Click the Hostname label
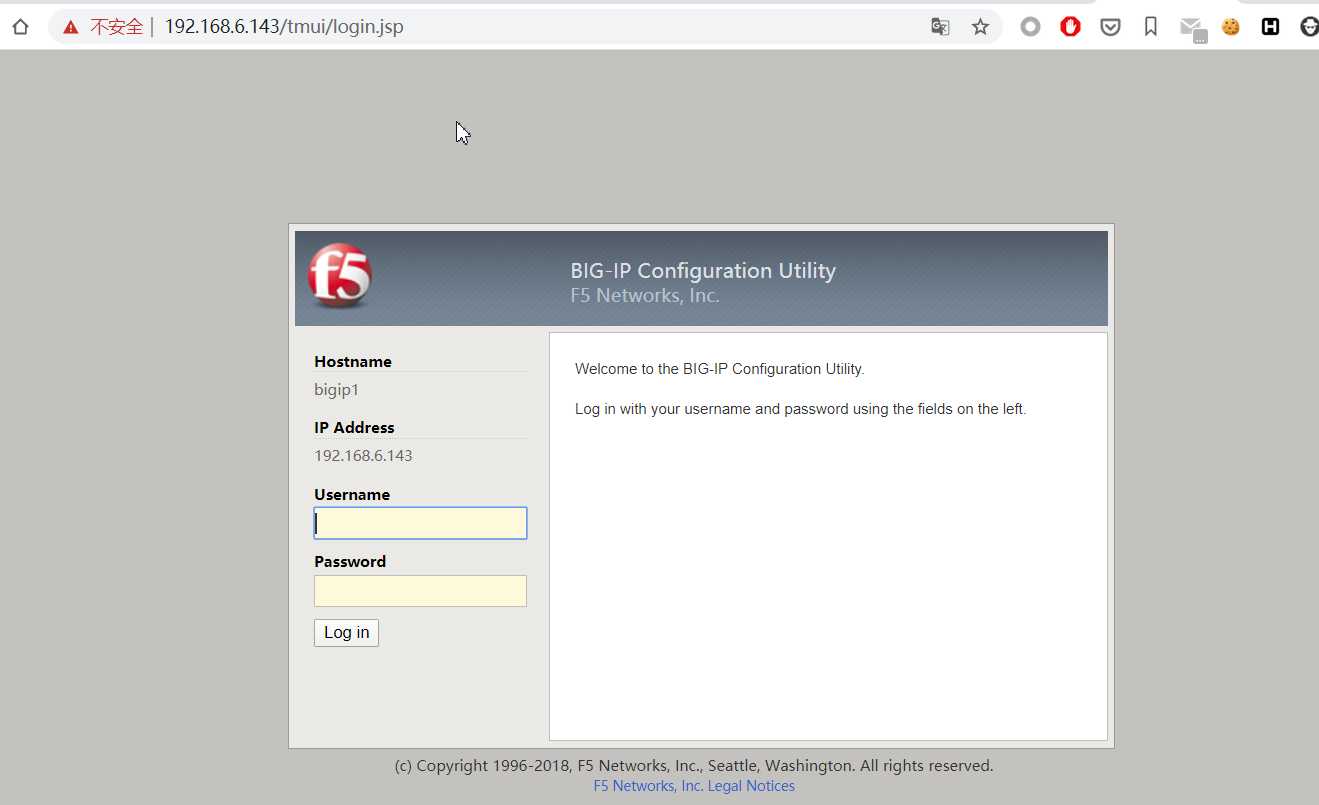 [x=353, y=362]
